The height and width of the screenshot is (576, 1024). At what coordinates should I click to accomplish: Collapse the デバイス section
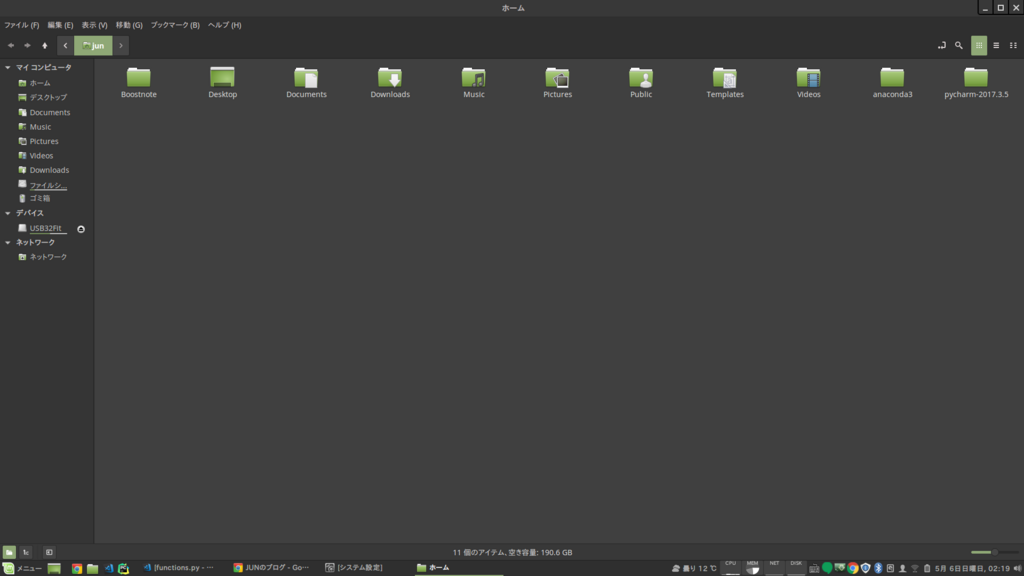[x=8, y=213]
